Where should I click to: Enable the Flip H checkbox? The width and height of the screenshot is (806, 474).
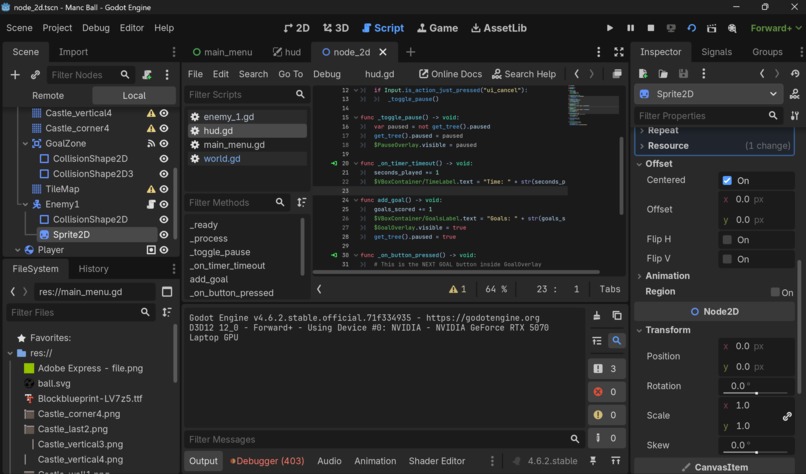click(x=727, y=240)
